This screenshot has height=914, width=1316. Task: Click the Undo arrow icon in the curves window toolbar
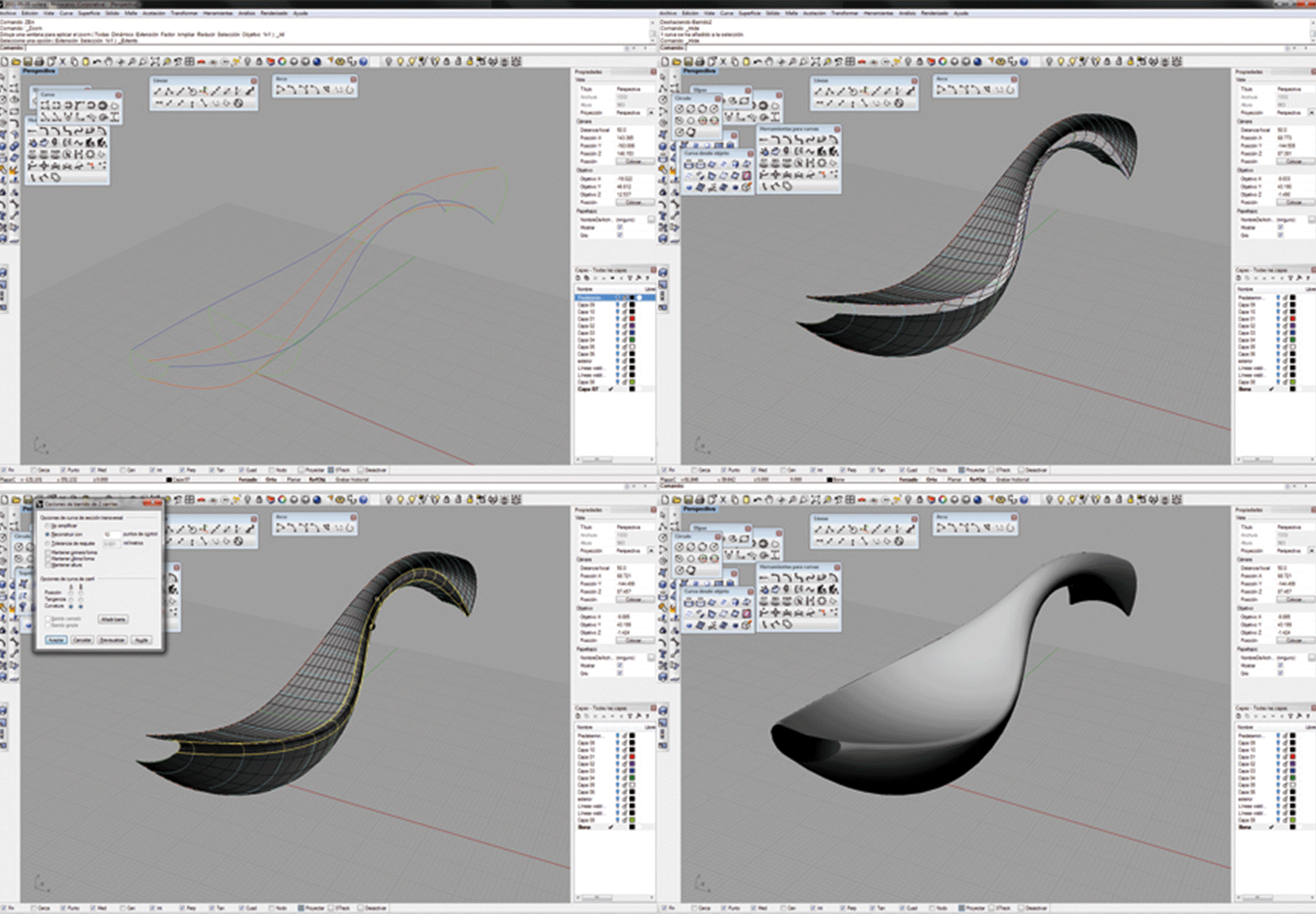(x=97, y=62)
